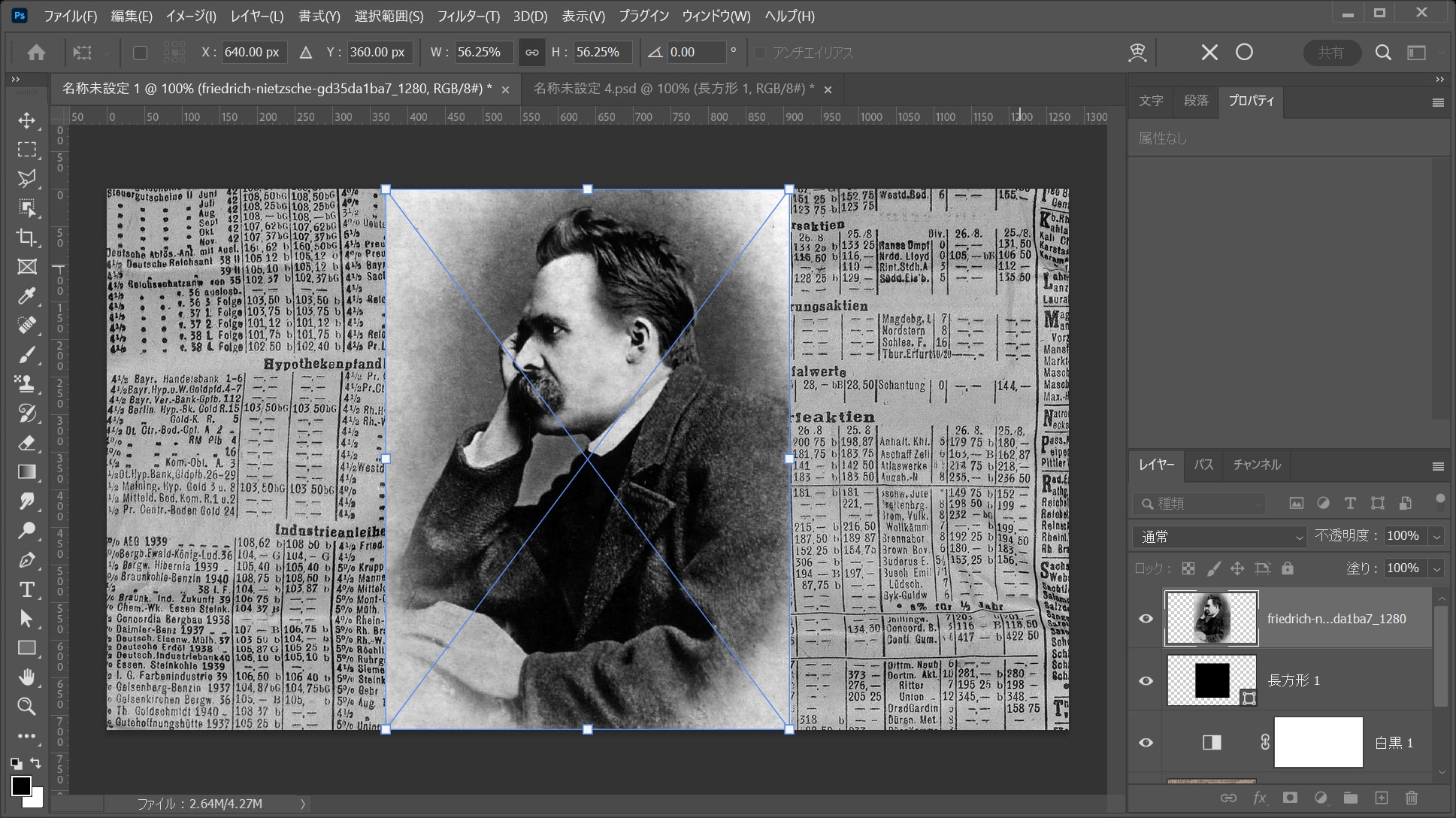Screen dimensions: 1456x818
Task: Select the Brush tool
Action: click(27, 355)
